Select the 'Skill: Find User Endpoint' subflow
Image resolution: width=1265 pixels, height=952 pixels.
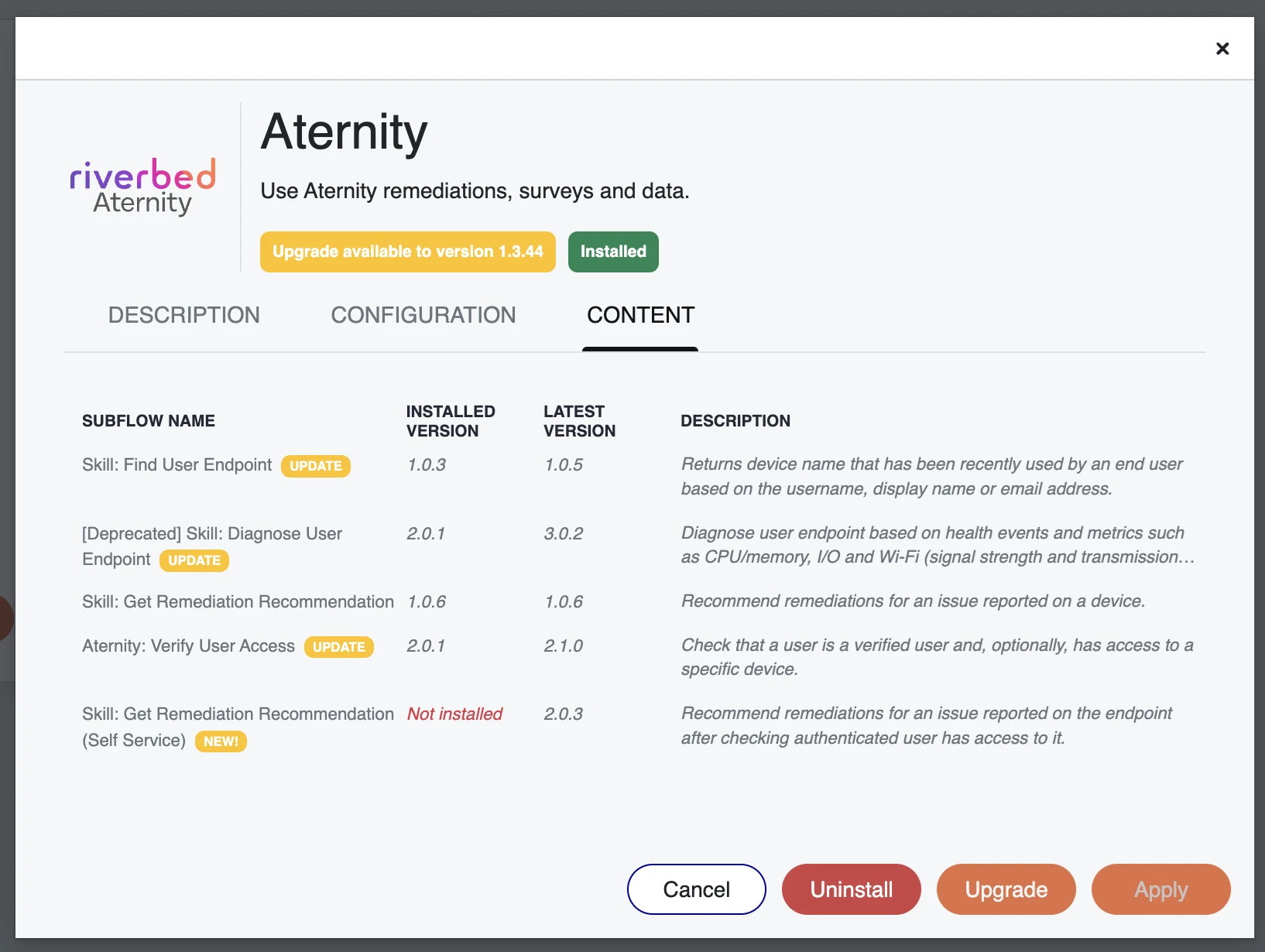177,465
